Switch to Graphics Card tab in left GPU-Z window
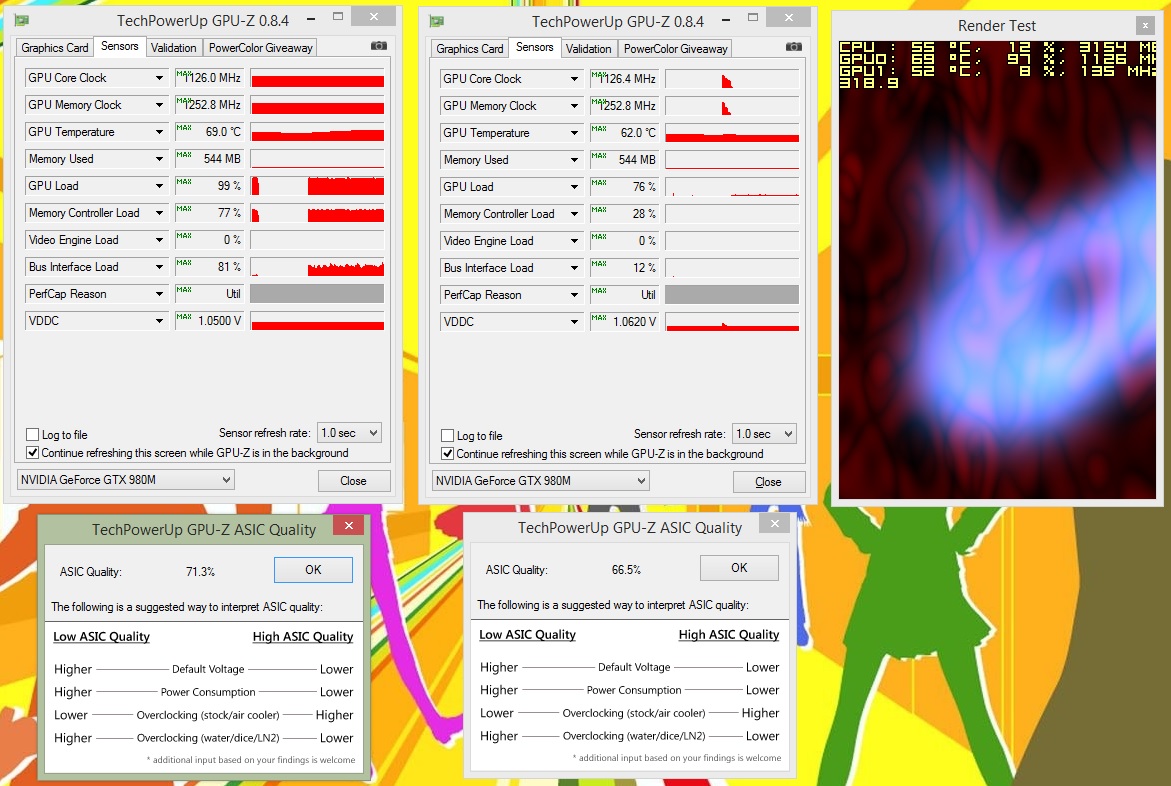 [55, 48]
